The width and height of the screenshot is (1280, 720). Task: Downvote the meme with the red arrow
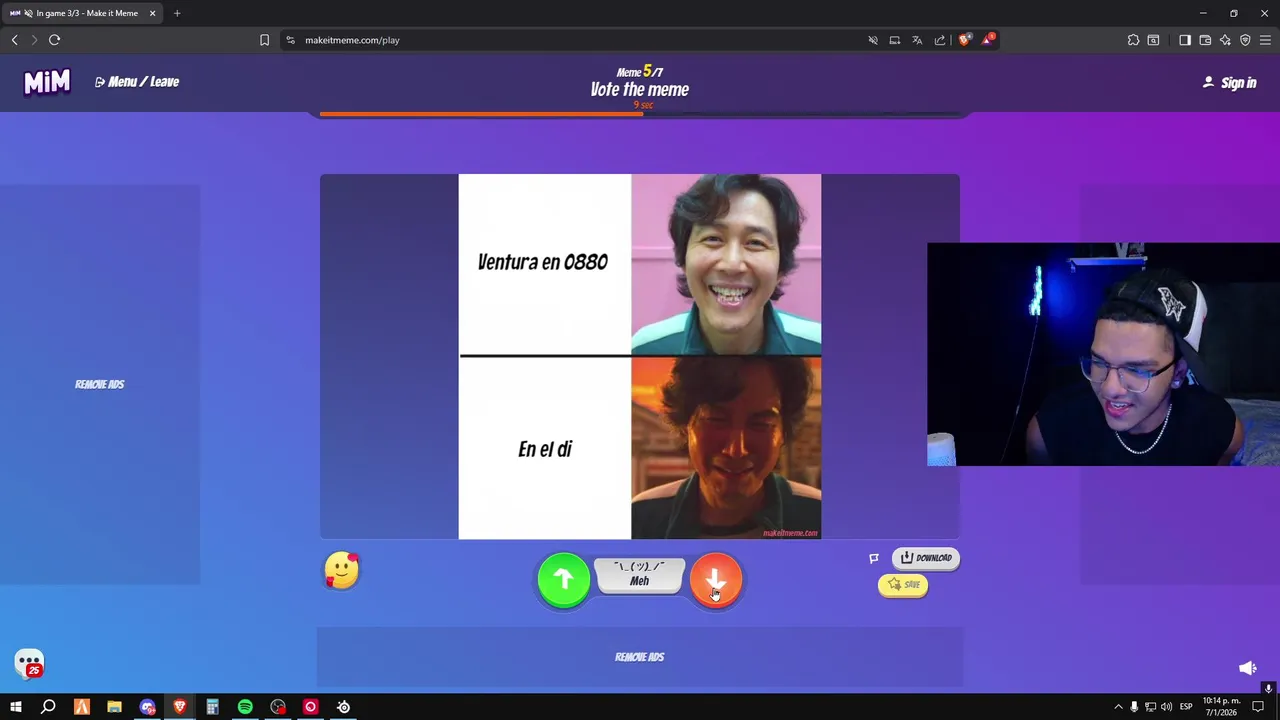pos(716,580)
